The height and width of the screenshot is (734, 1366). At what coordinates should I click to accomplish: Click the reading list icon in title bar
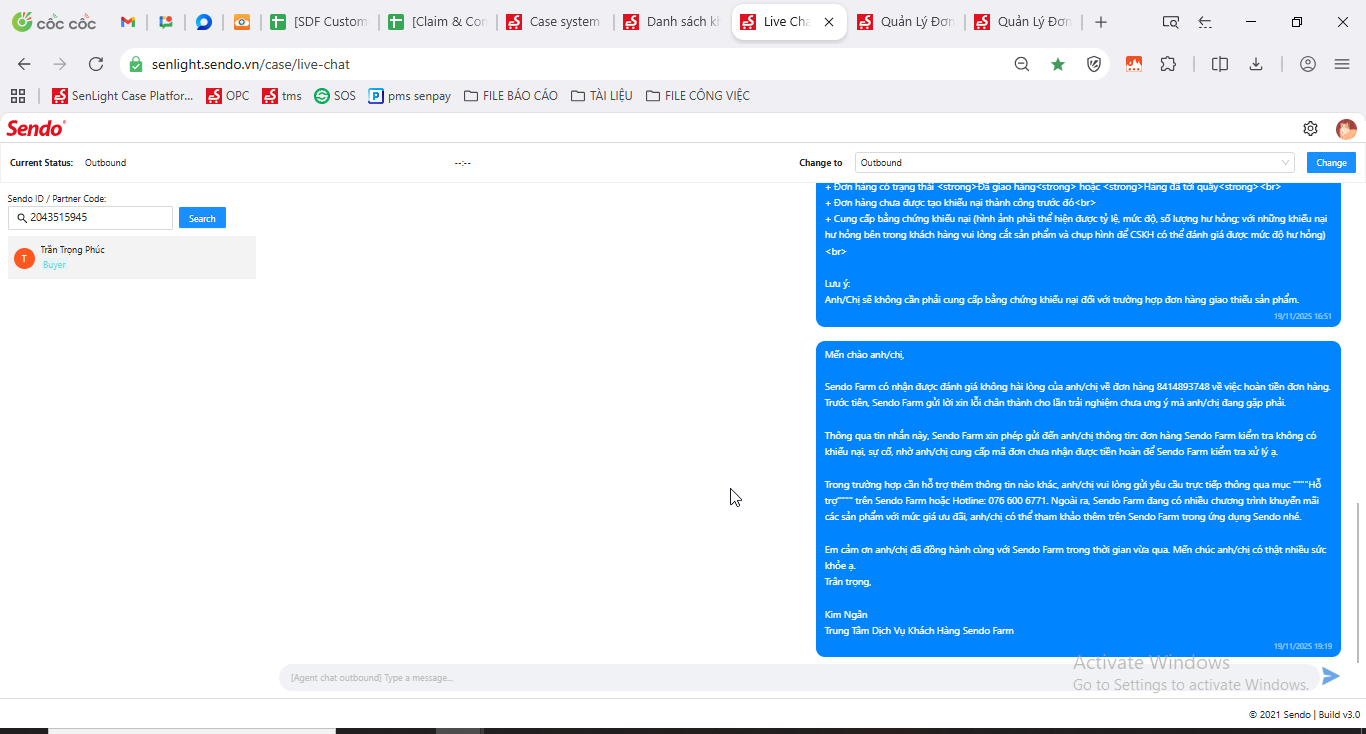(1205, 22)
